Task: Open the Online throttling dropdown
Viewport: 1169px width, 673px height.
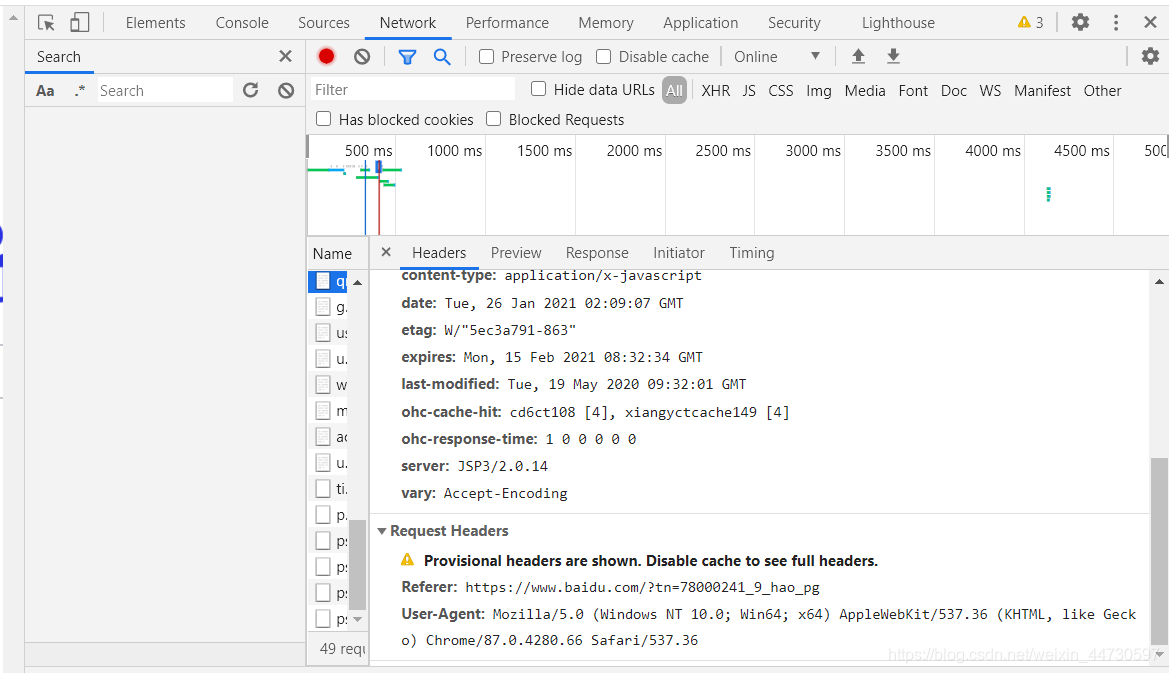Action: [x=776, y=57]
